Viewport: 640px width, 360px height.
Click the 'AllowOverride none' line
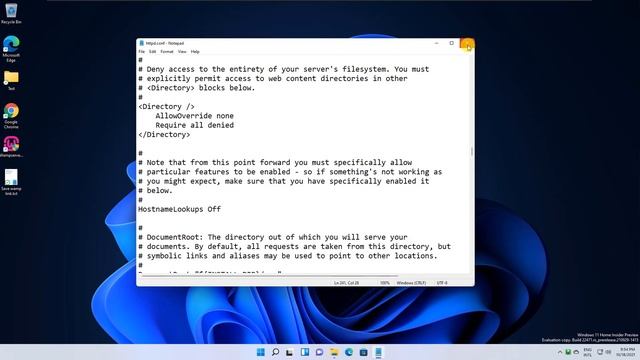(x=194, y=116)
